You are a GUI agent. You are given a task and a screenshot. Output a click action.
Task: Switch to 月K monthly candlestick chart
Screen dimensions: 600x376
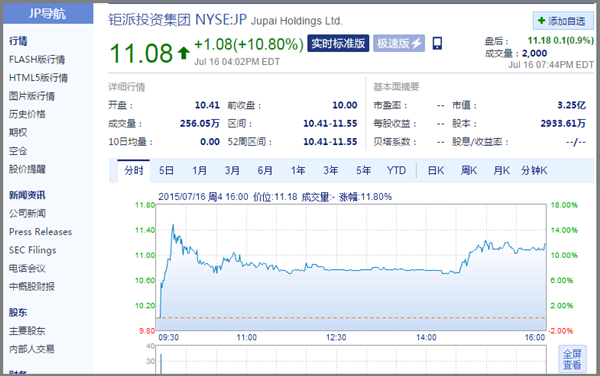(502, 170)
